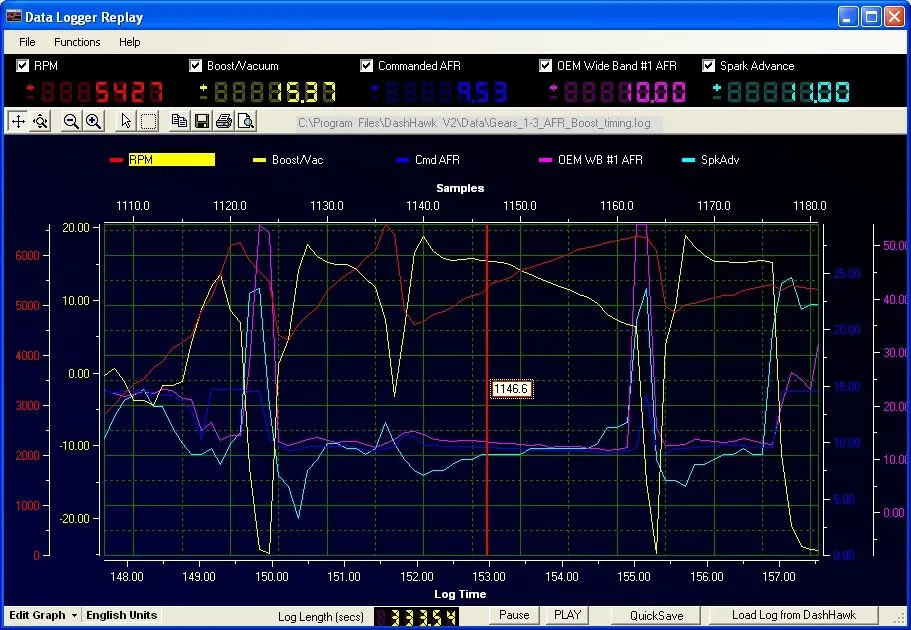Uncheck the RPM checkbox

coord(23,66)
